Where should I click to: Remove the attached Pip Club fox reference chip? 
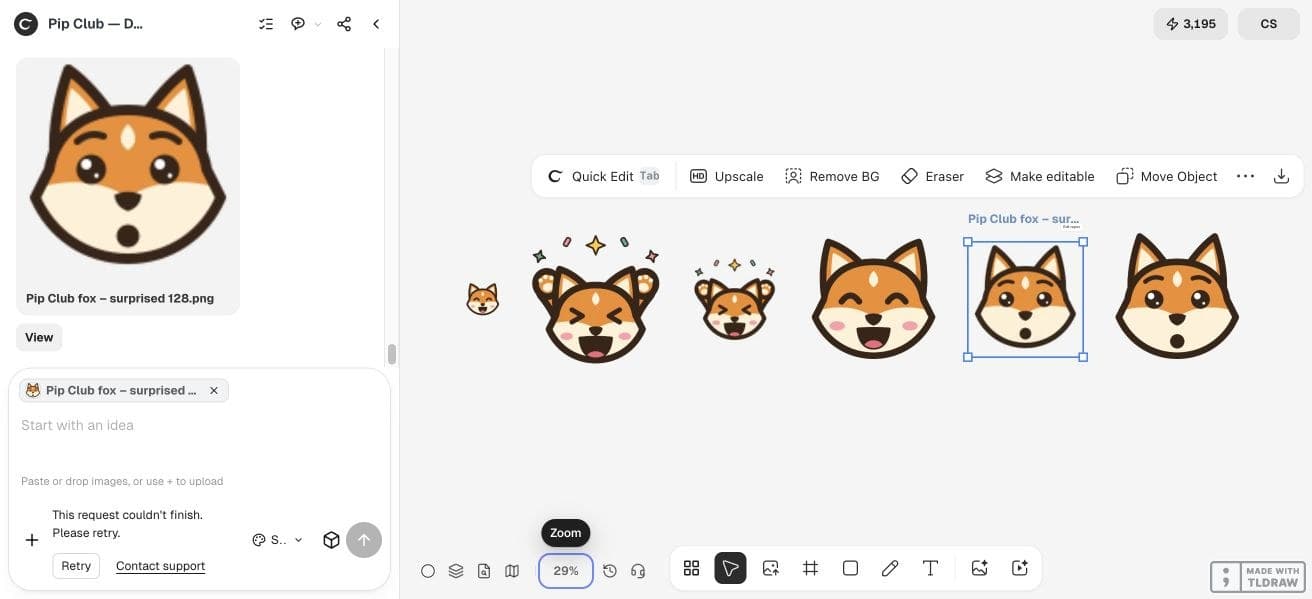click(x=213, y=391)
